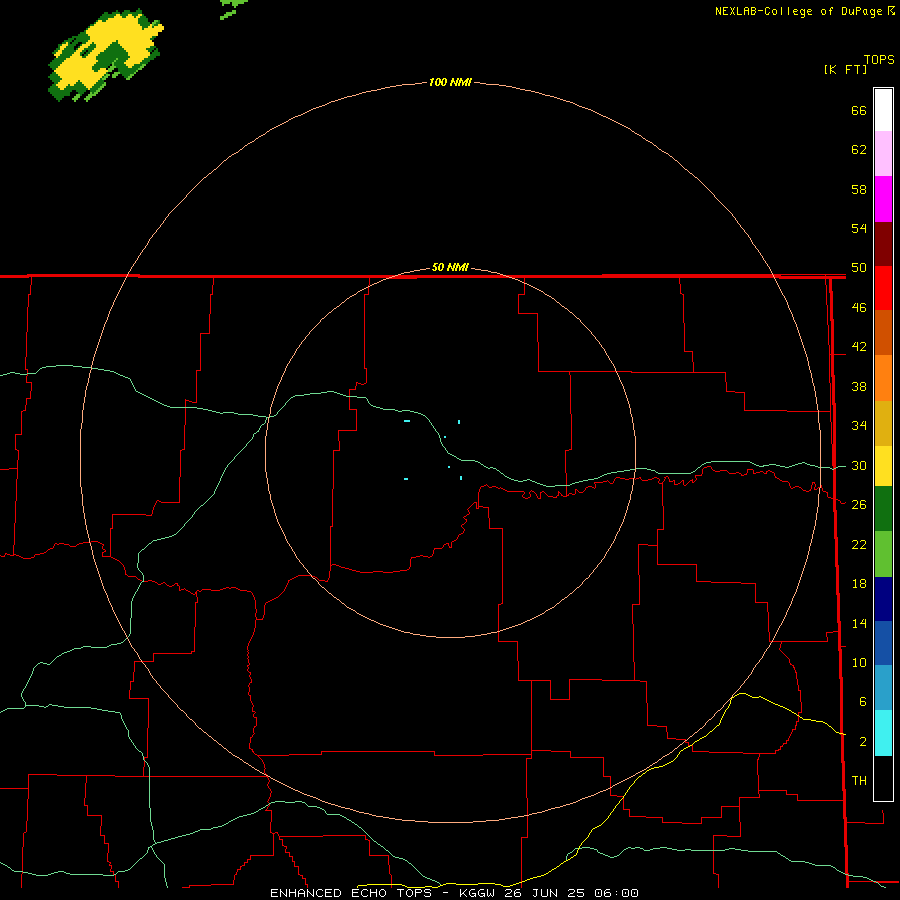900x900 pixels.
Task: Click the legend value "22"
Action: click(x=859, y=544)
